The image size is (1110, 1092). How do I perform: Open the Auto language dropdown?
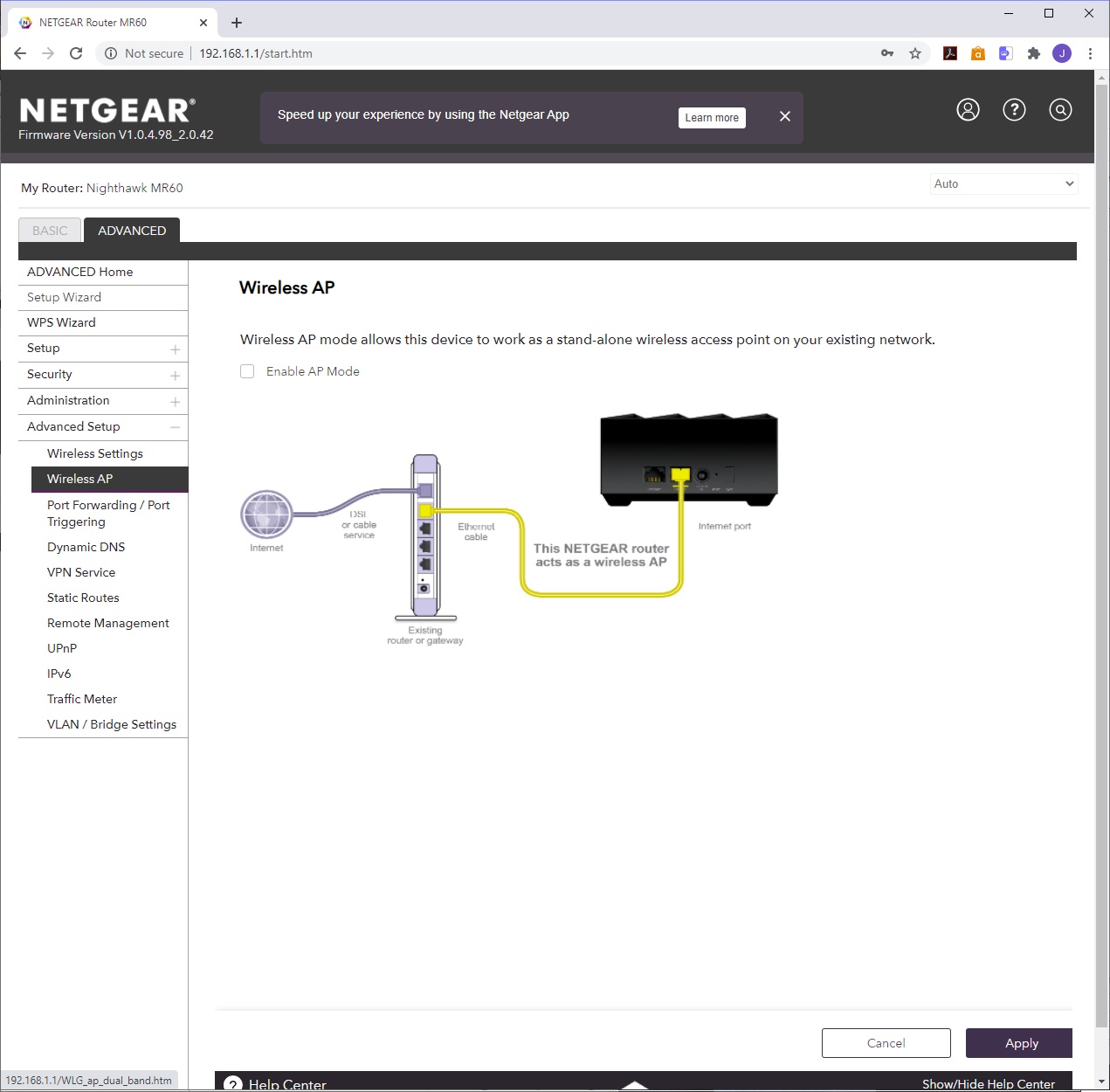(1003, 183)
